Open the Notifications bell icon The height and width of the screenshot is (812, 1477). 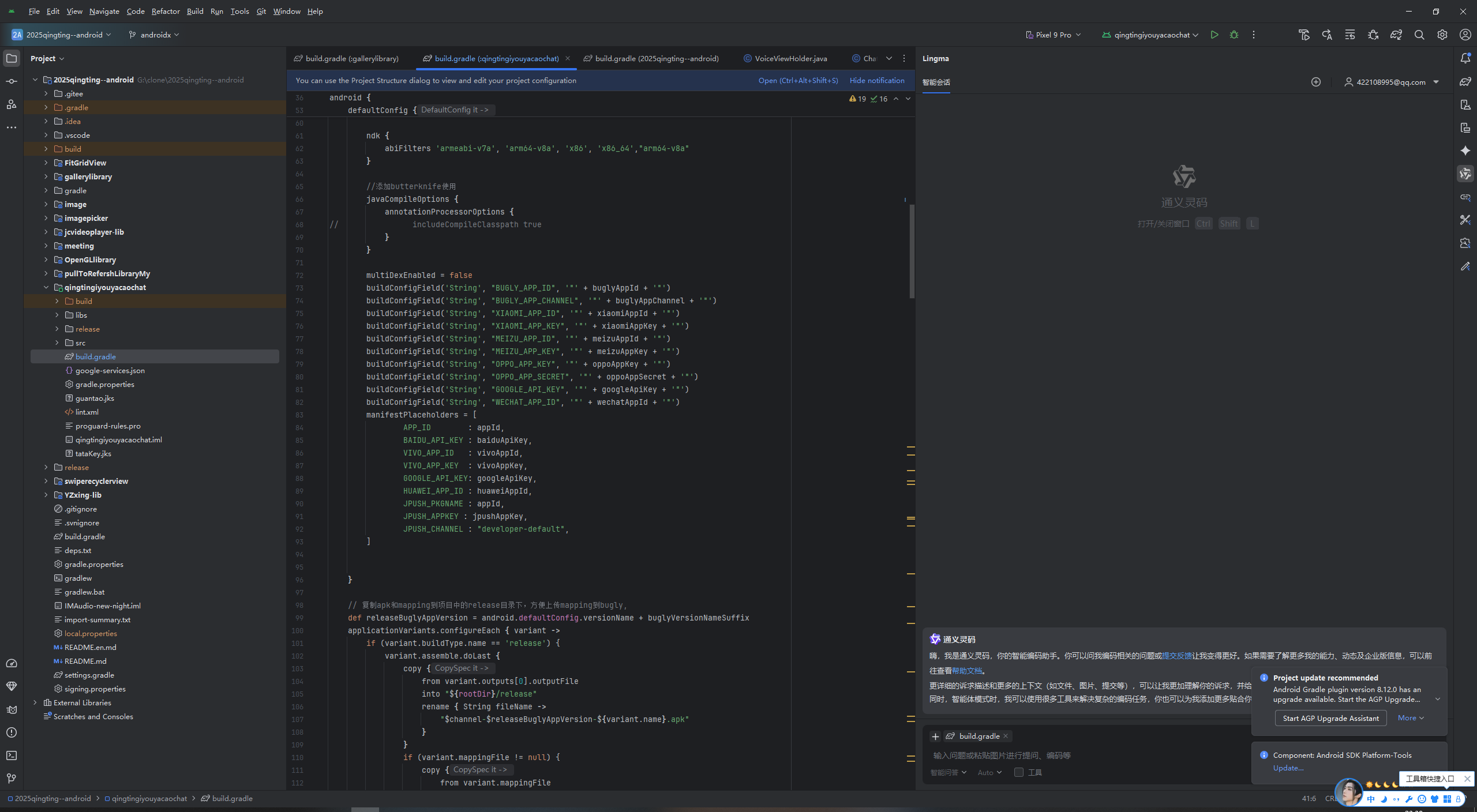[x=1465, y=58]
